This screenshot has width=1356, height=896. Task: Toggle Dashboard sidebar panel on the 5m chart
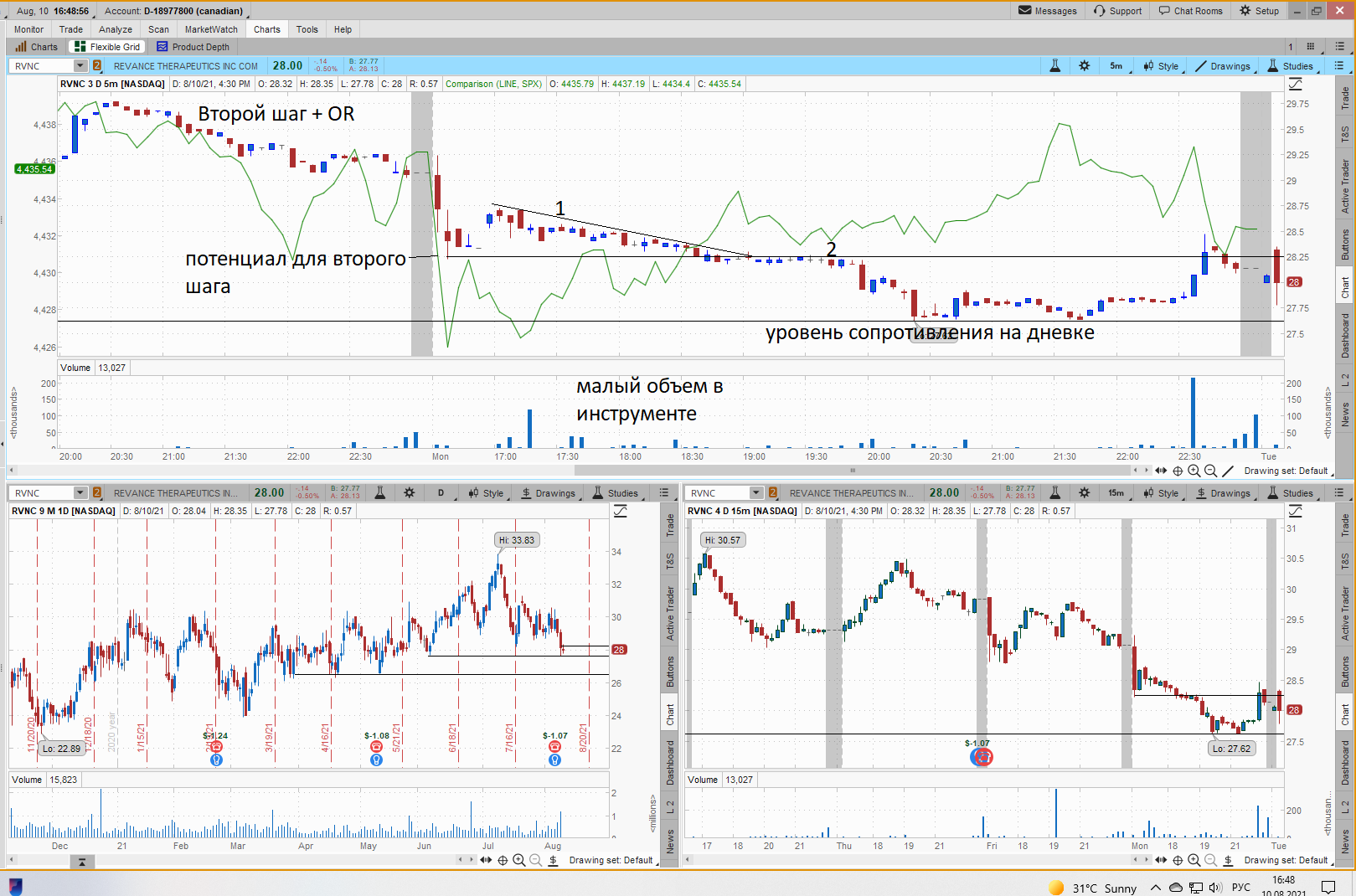1345,335
